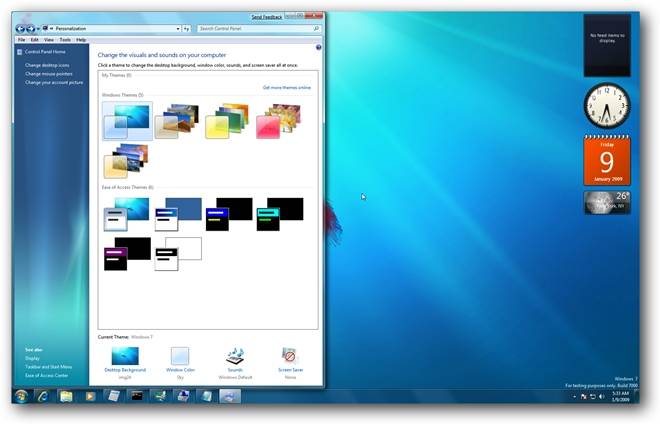Go back with the navigation back arrow
The height and width of the screenshot is (424, 660).
tap(20, 29)
